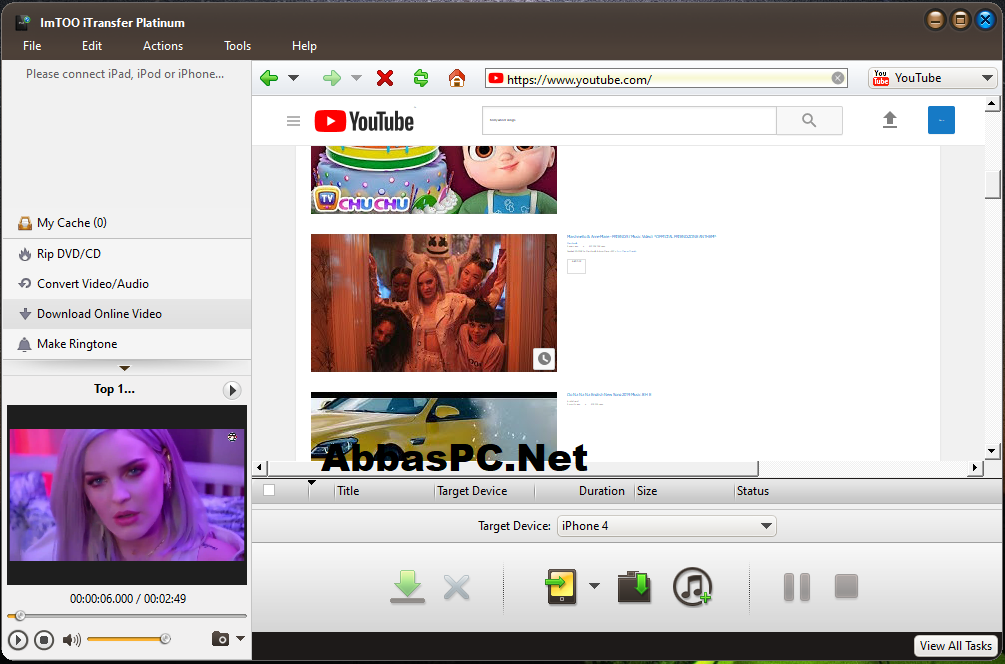Go to the home page icon
This screenshot has height=664, width=1005.
[x=457, y=78]
